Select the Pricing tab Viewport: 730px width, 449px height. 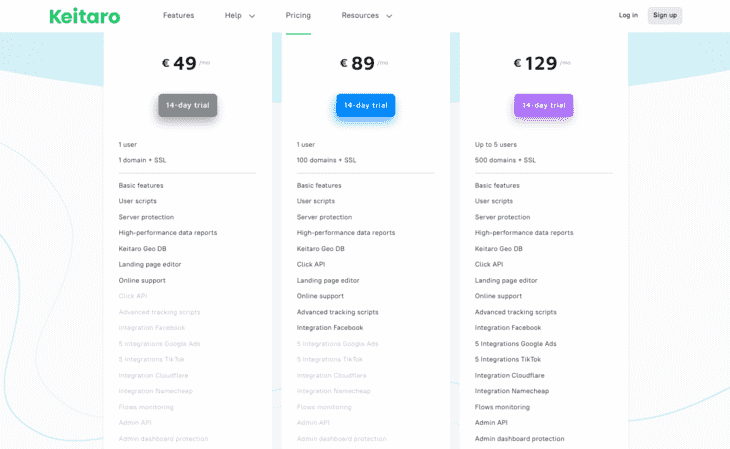(x=298, y=15)
